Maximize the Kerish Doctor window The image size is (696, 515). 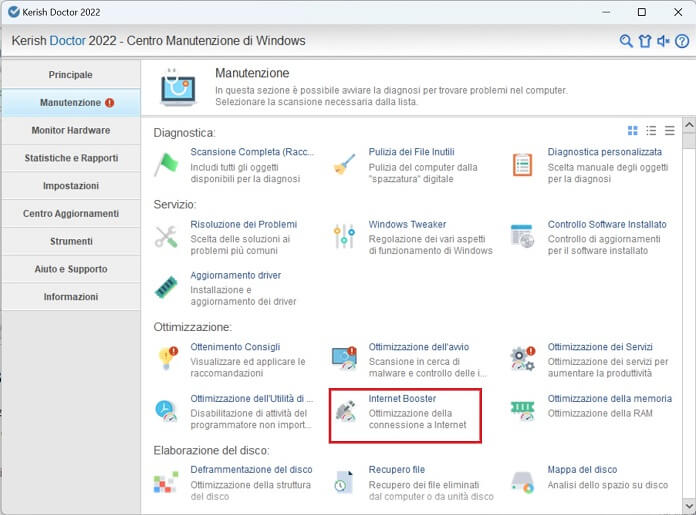click(x=641, y=12)
